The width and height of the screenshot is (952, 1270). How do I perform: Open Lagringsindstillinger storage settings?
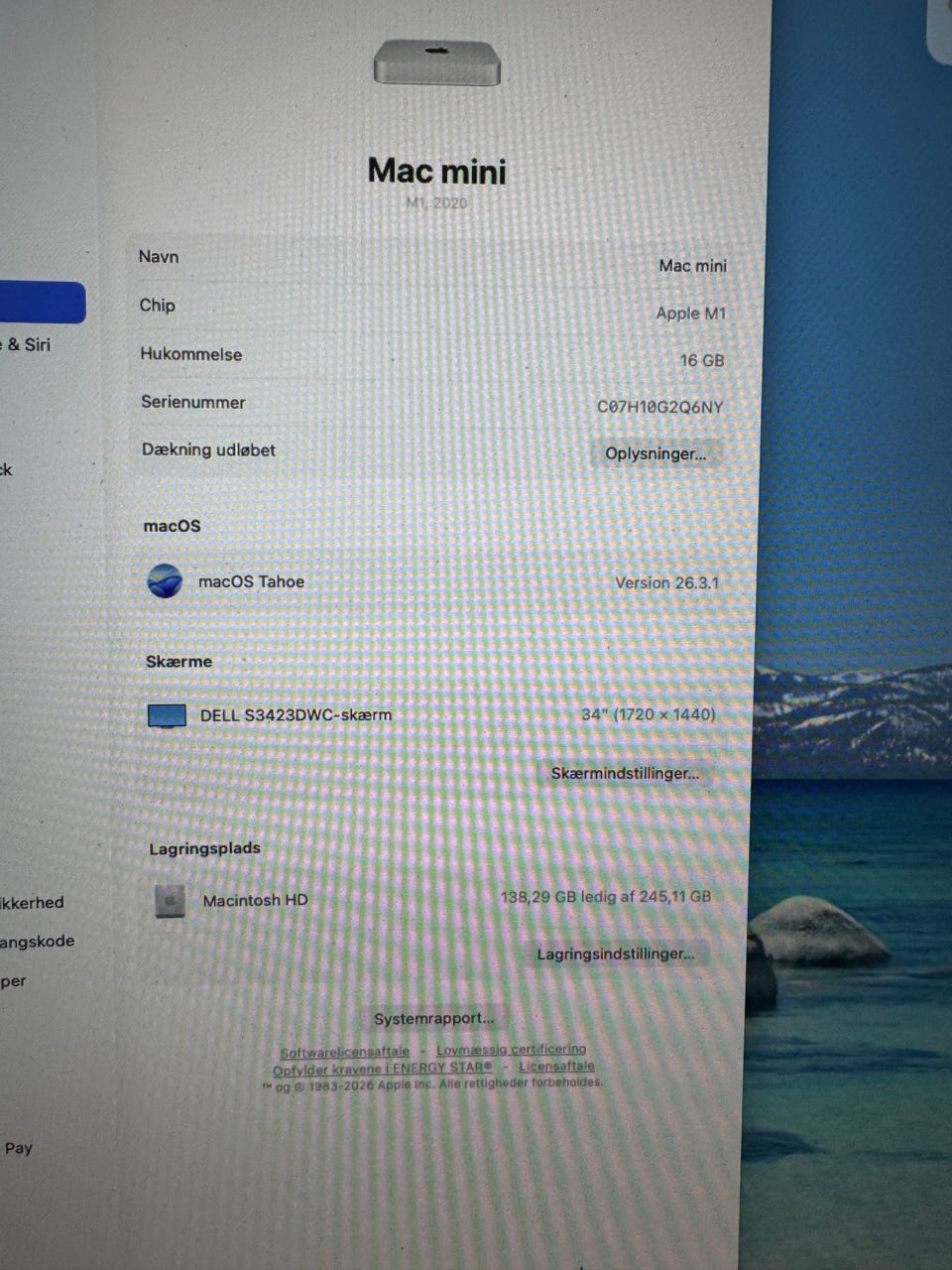coord(615,953)
